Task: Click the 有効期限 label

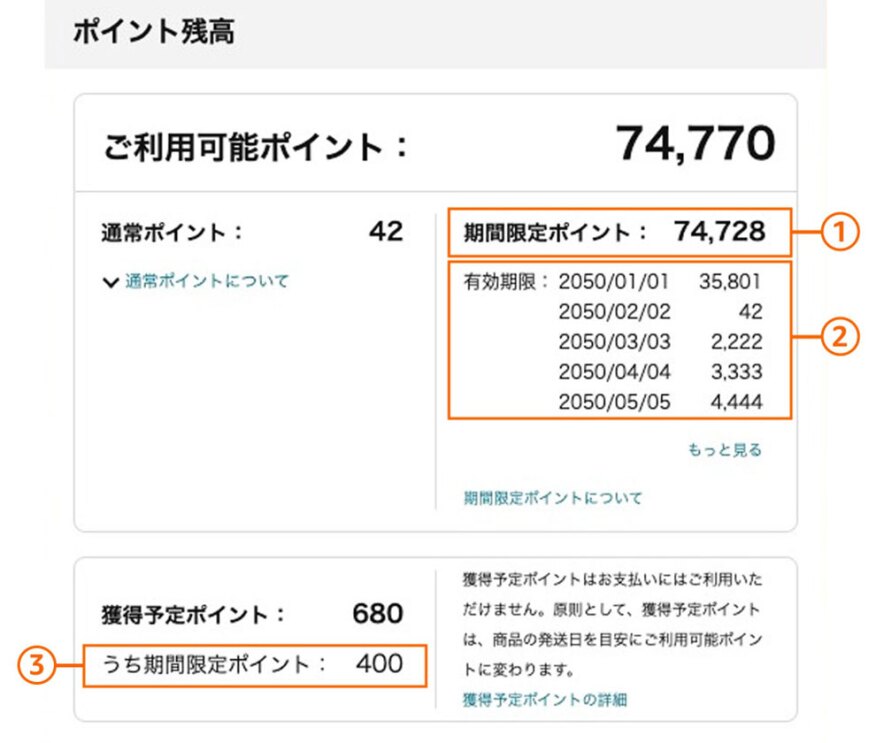Action: click(x=498, y=282)
